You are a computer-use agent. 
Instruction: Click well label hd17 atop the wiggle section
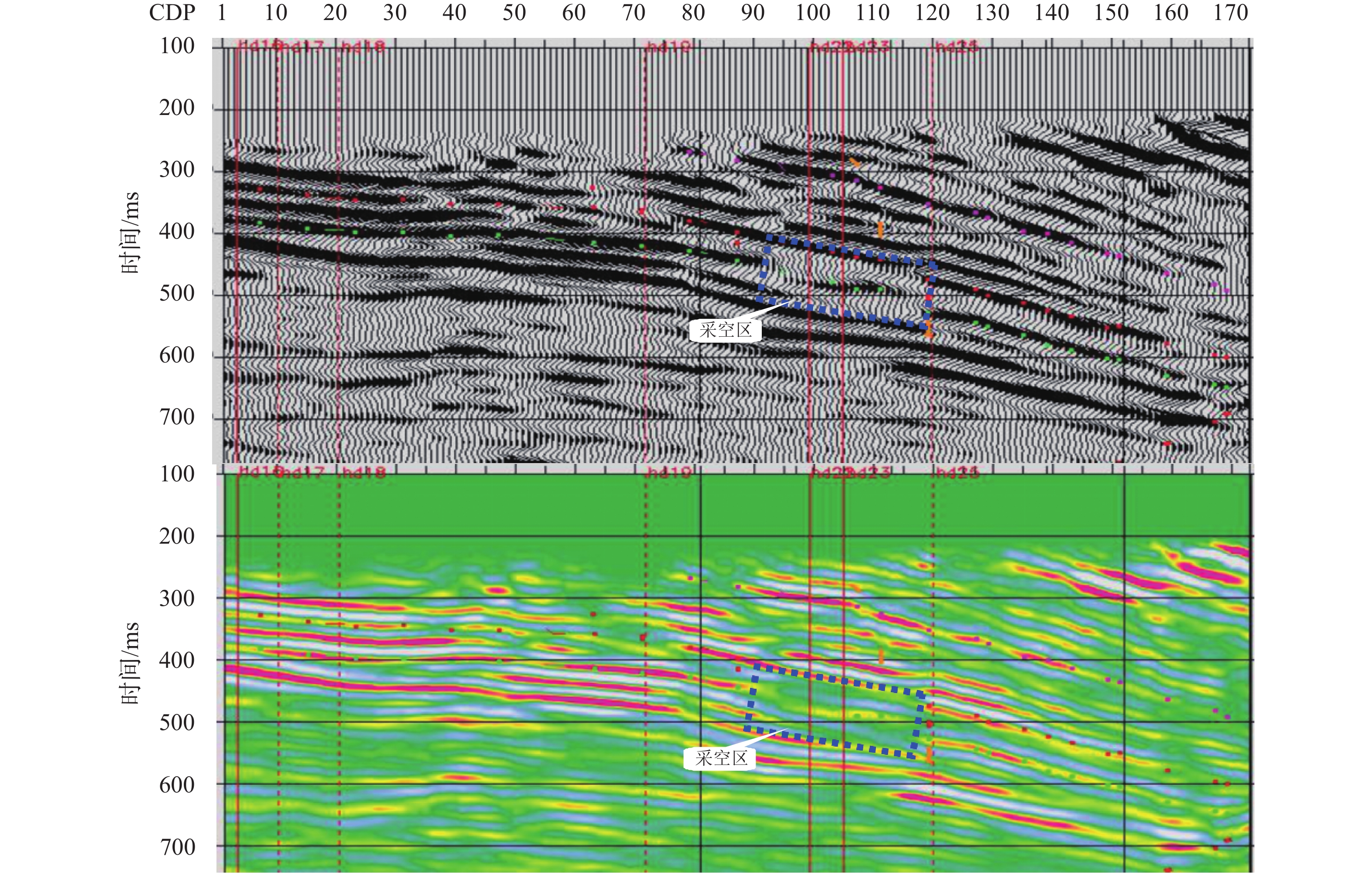[x=303, y=46]
